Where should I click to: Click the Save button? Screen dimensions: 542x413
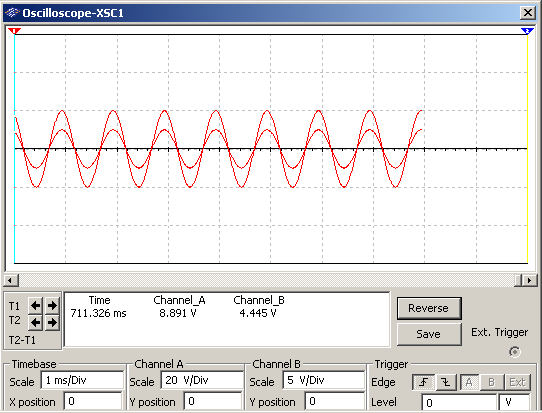click(429, 334)
